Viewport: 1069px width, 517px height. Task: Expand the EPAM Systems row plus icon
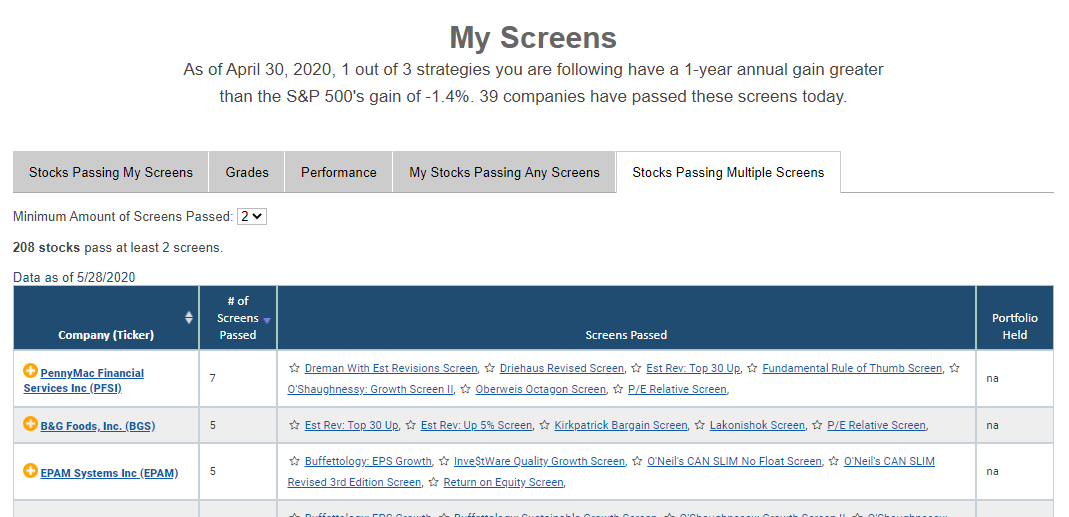(30, 471)
